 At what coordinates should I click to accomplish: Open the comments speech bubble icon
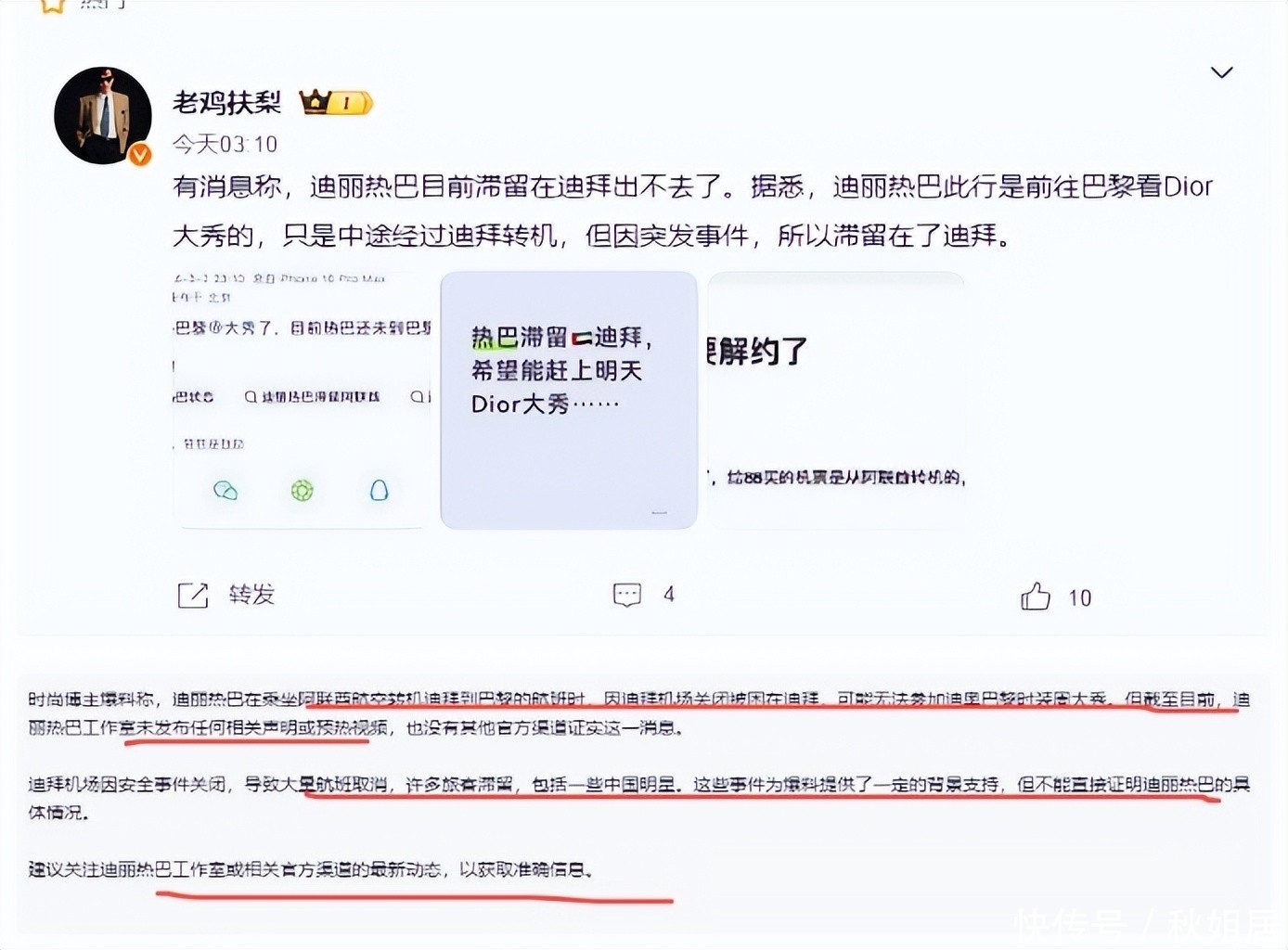(x=627, y=595)
